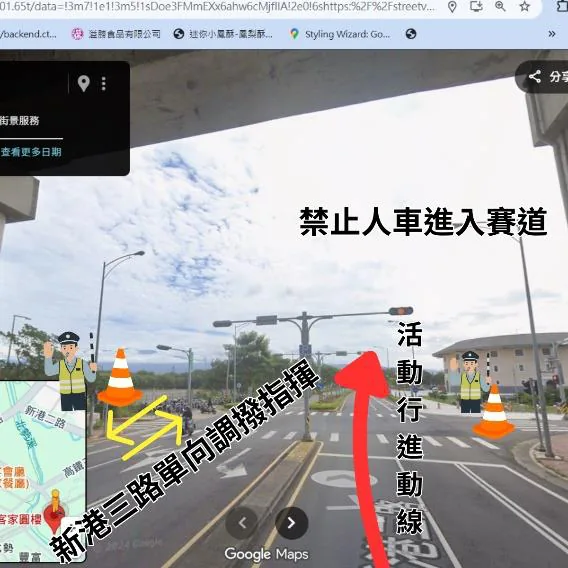
Task: Open the 迷你小鳳酥-鳳梨酥 bookmark
Action: (223, 34)
